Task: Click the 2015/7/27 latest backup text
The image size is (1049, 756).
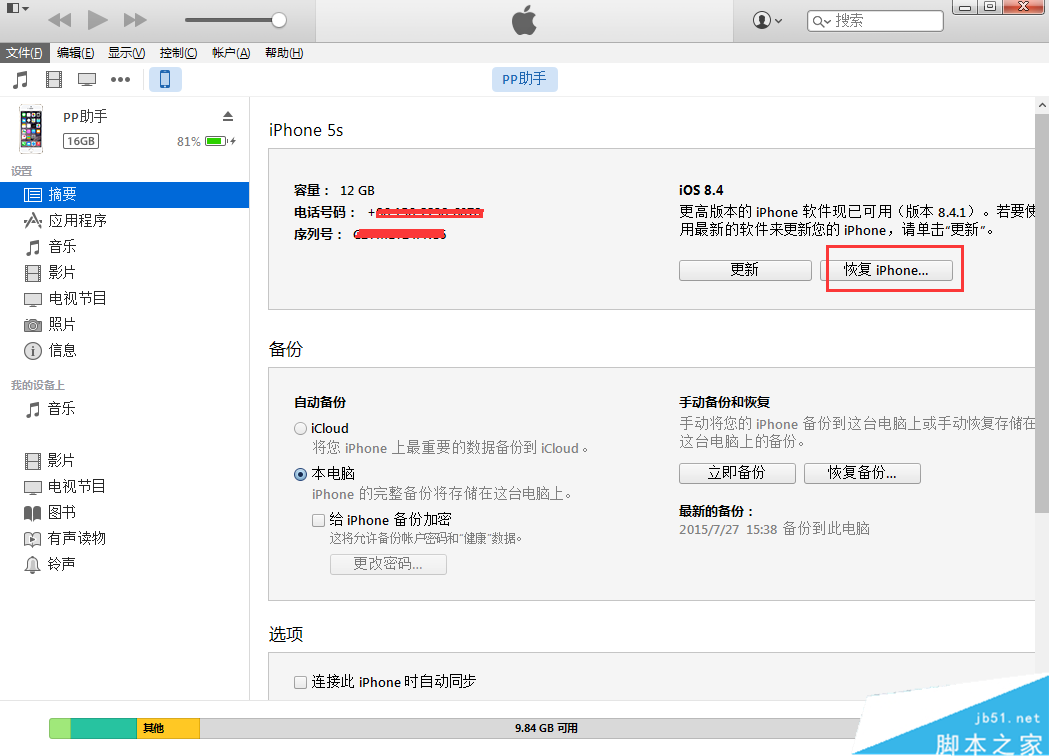Action: [x=774, y=529]
